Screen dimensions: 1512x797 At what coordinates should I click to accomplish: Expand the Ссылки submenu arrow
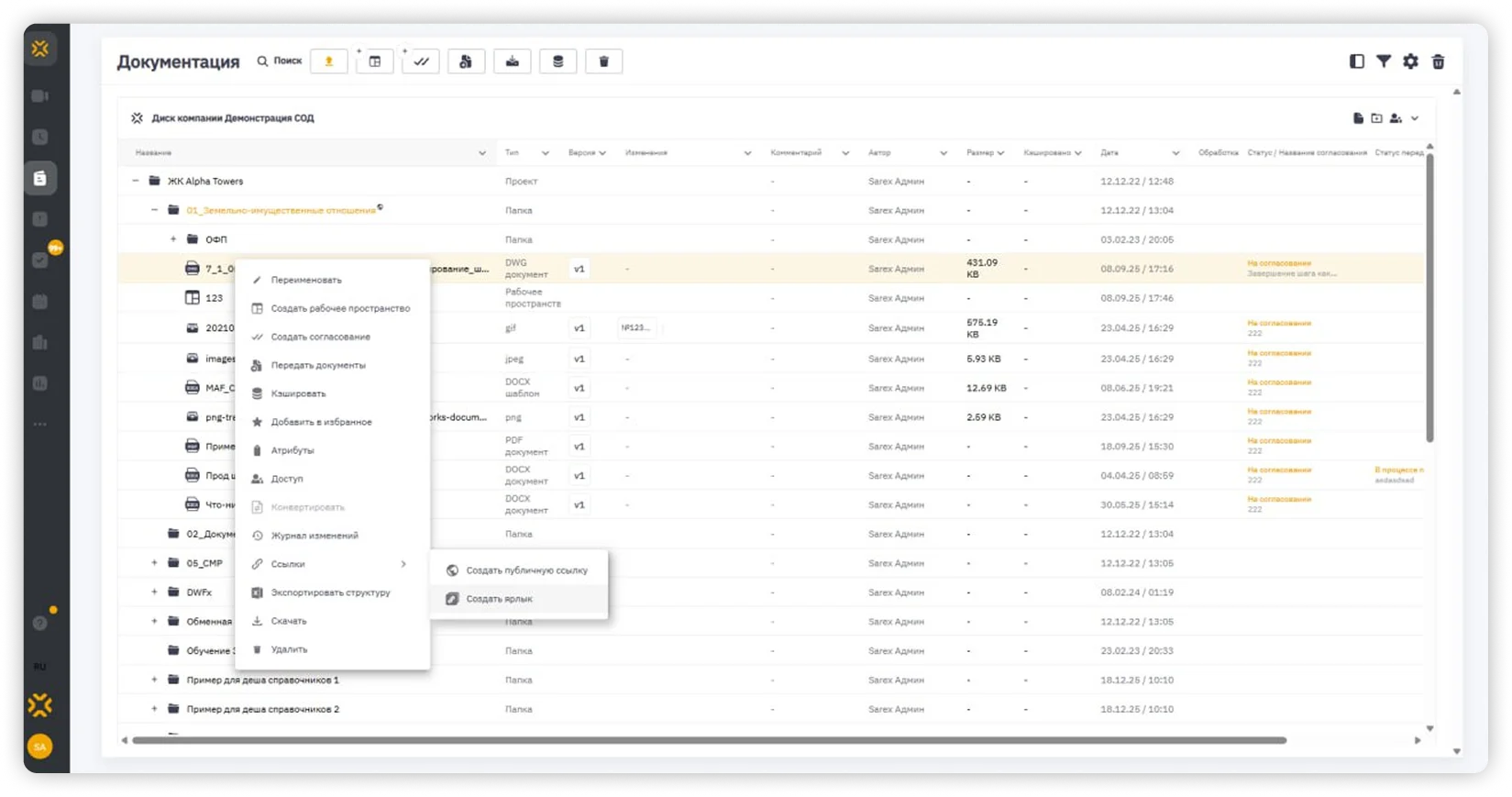(403, 564)
